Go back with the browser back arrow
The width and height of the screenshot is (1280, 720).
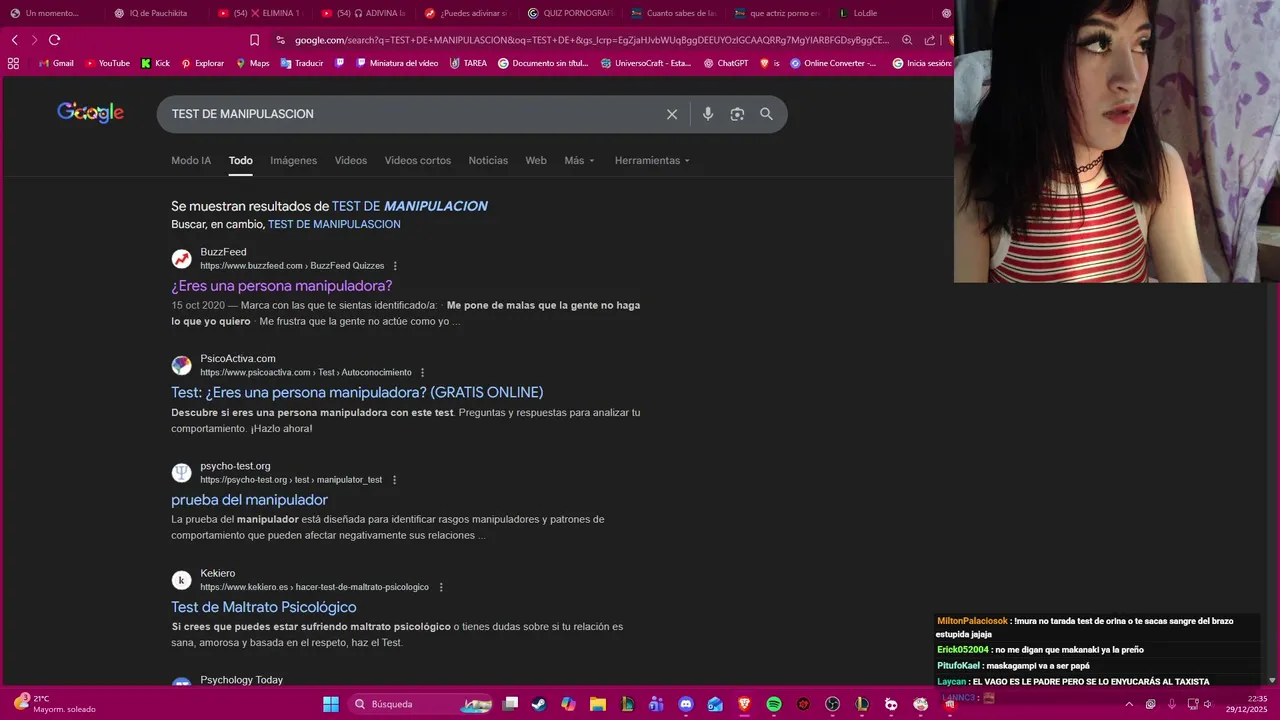(x=15, y=40)
